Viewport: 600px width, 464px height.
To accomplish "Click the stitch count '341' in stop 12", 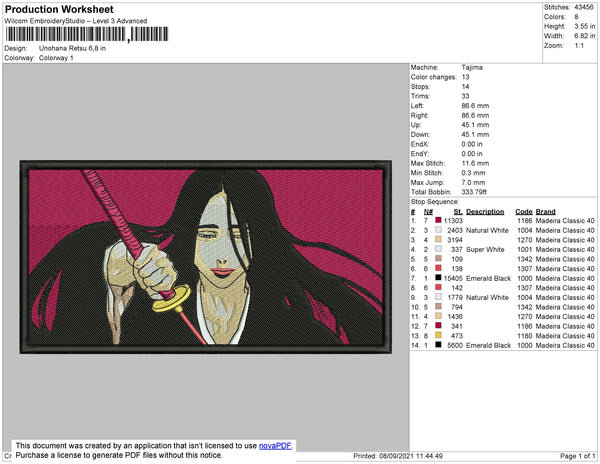I will [457, 326].
